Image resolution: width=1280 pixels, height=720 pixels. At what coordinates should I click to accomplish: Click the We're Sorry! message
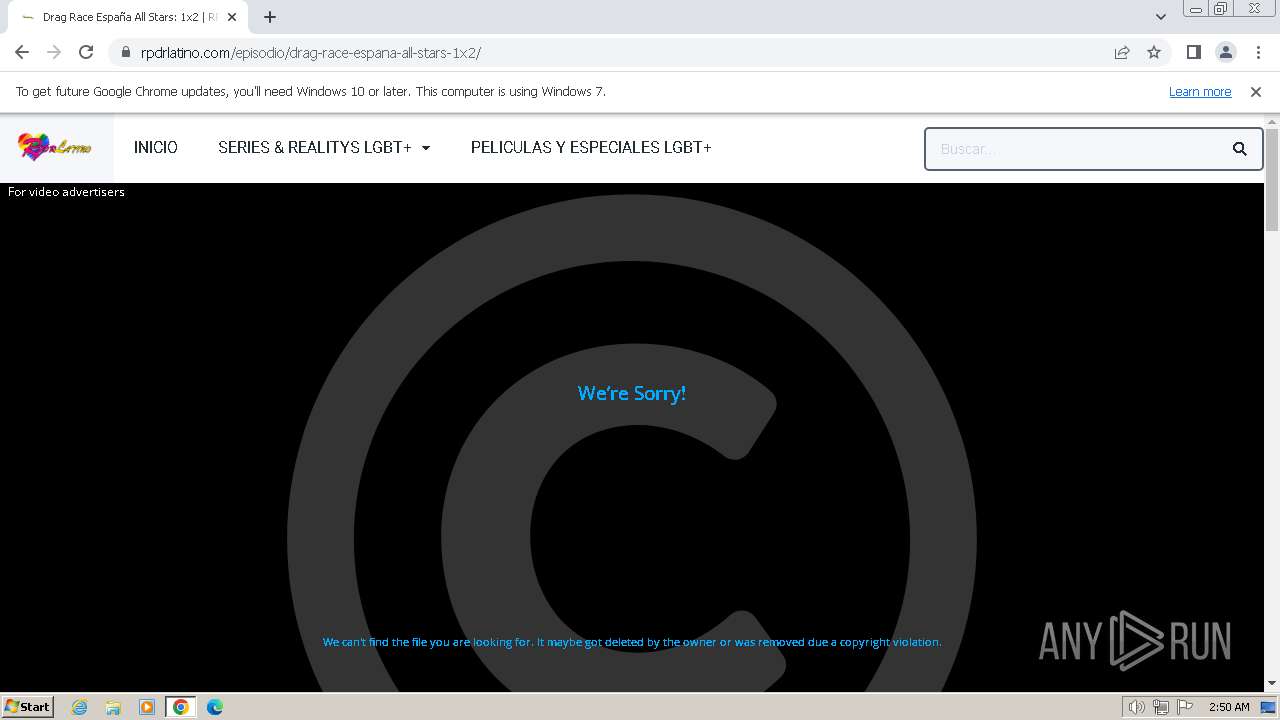632,393
